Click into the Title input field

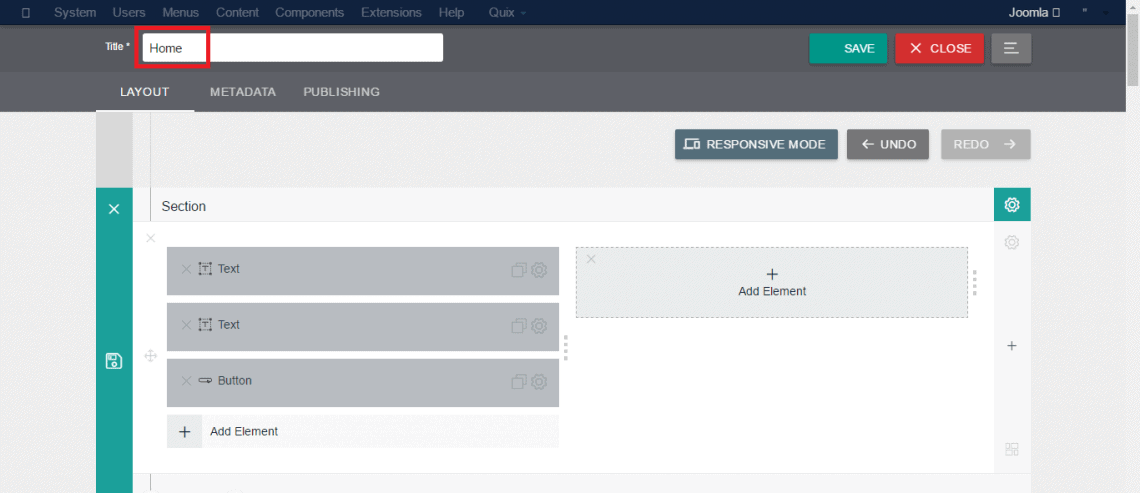(292, 48)
